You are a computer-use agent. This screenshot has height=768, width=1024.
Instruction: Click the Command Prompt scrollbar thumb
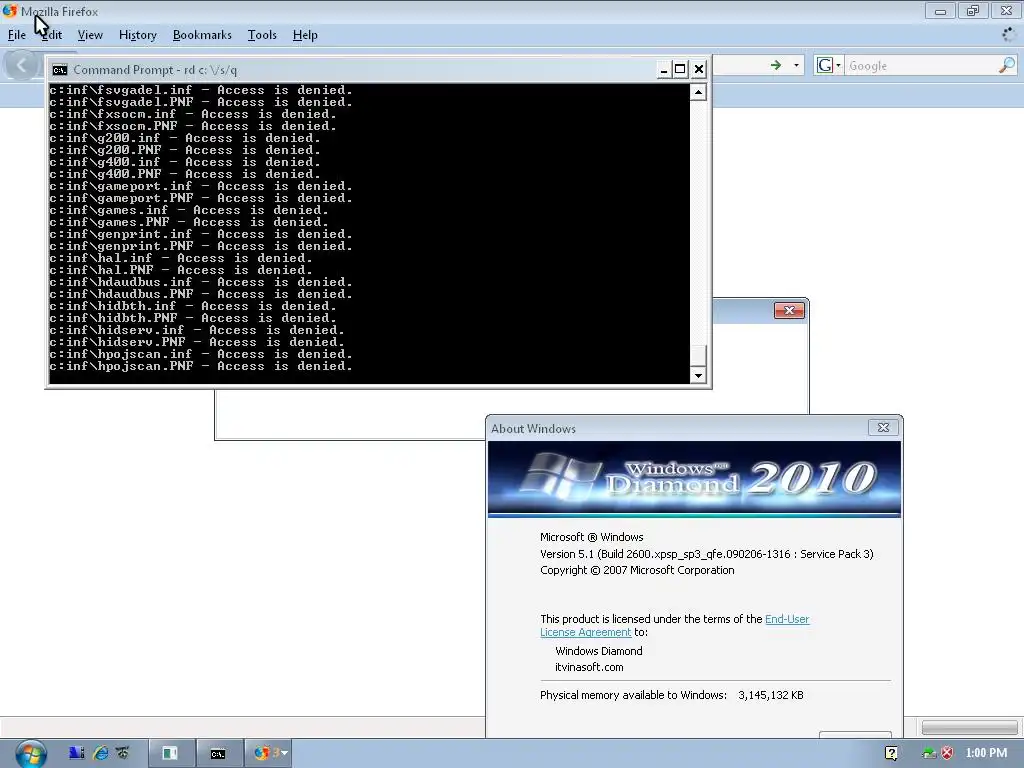pos(698,356)
